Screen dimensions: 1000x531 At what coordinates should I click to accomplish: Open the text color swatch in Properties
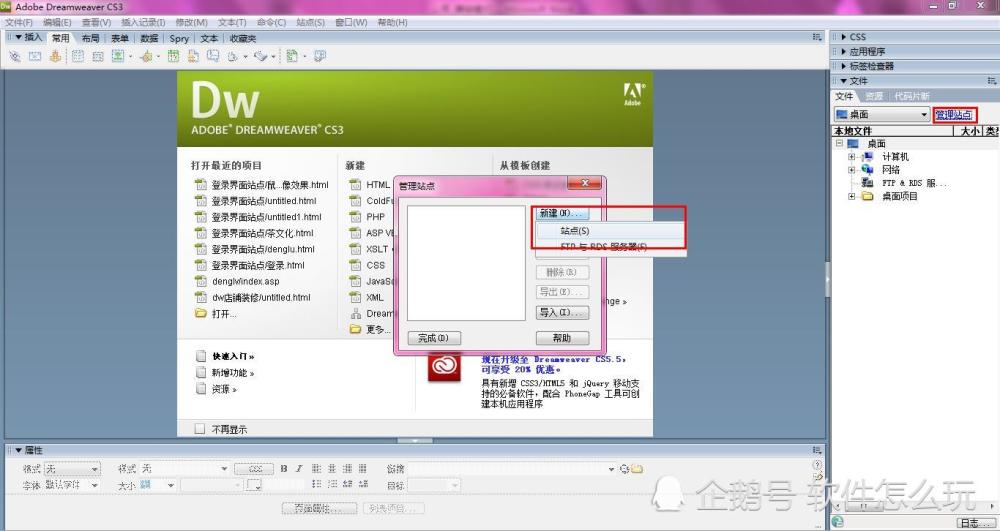click(254, 485)
